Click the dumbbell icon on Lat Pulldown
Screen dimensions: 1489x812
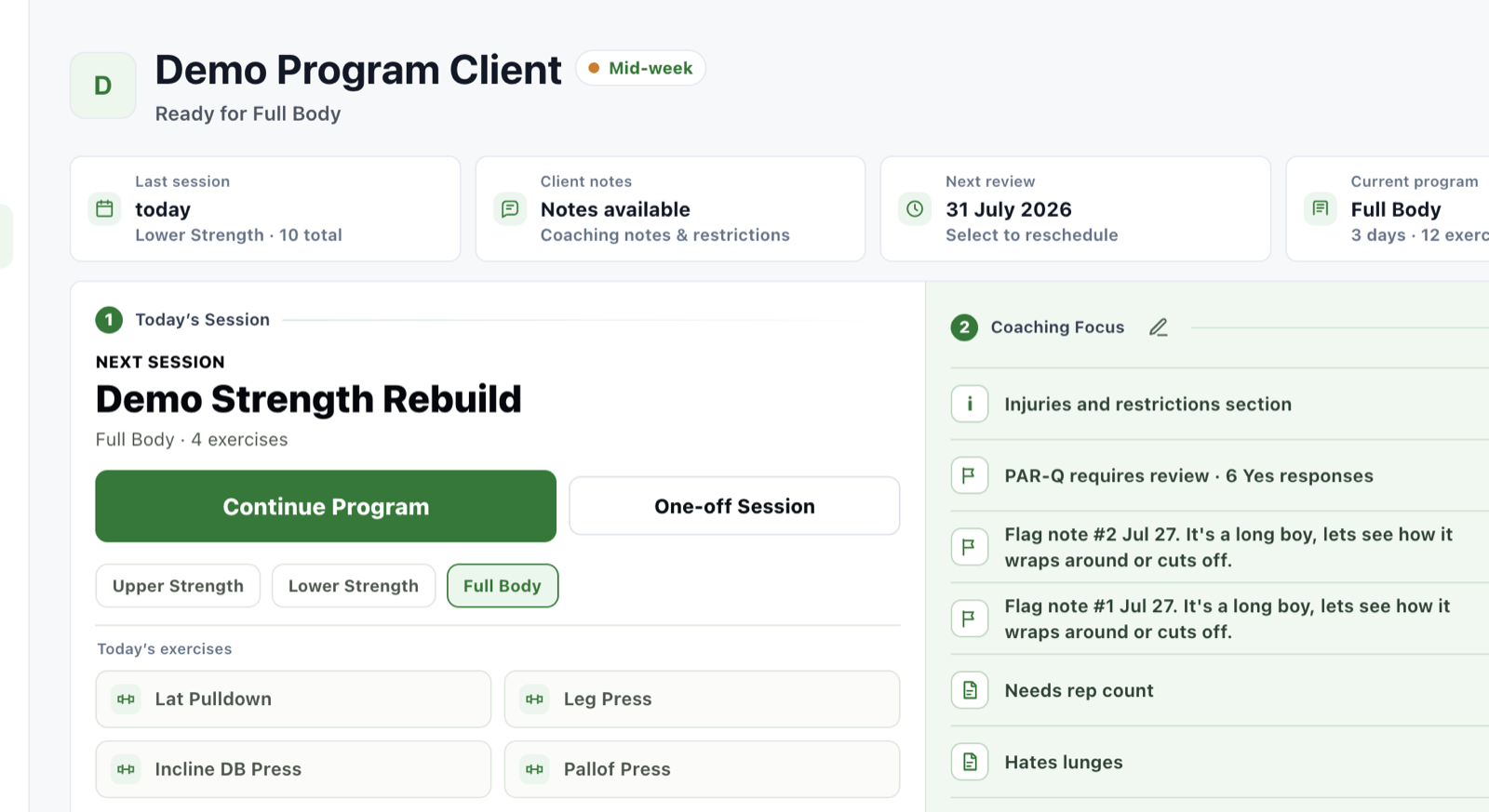[x=127, y=699]
